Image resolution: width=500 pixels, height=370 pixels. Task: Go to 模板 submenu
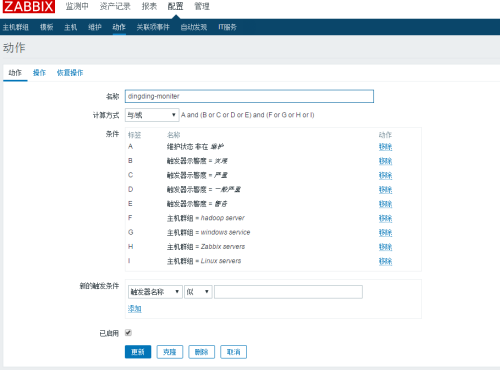click(x=47, y=27)
